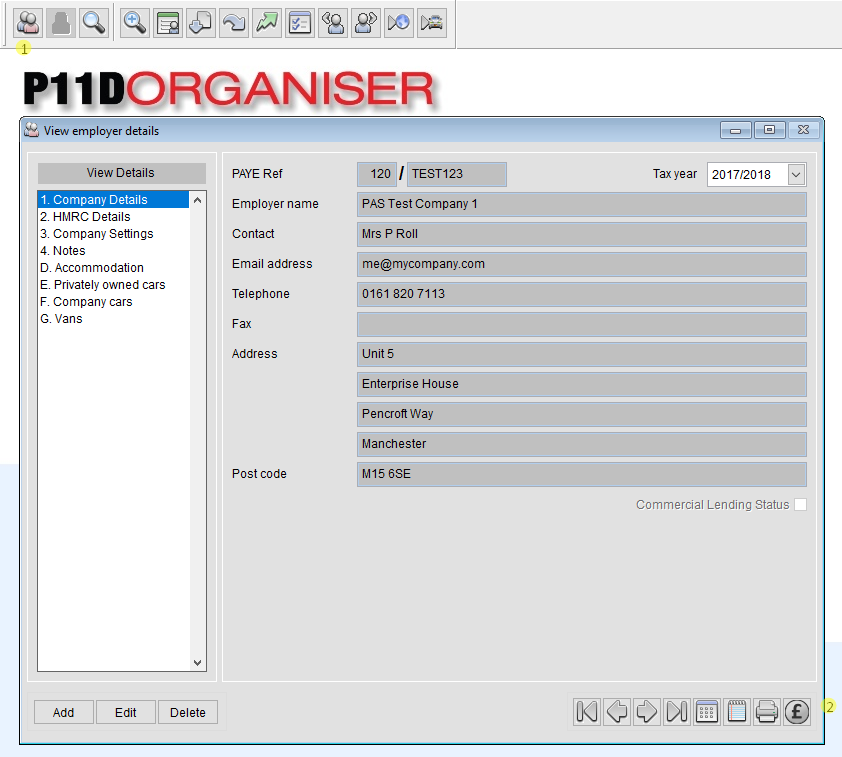842x757 pixels.
Task: Select 4. Notes in the list
Action: [113, 251]
